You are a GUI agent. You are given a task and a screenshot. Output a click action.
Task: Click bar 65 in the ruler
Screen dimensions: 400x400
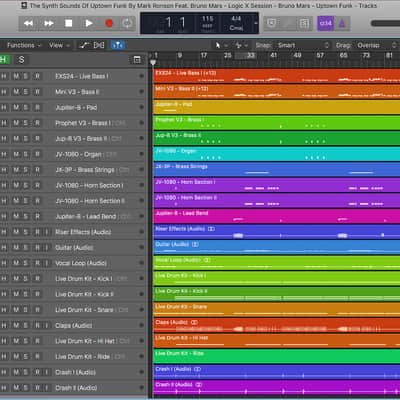click(x=343, y=55)
